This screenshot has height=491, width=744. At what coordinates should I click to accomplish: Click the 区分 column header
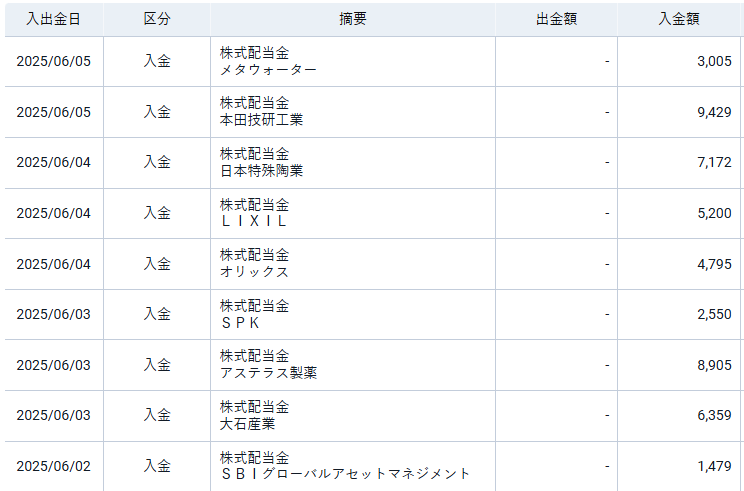(x=157, y=19)
